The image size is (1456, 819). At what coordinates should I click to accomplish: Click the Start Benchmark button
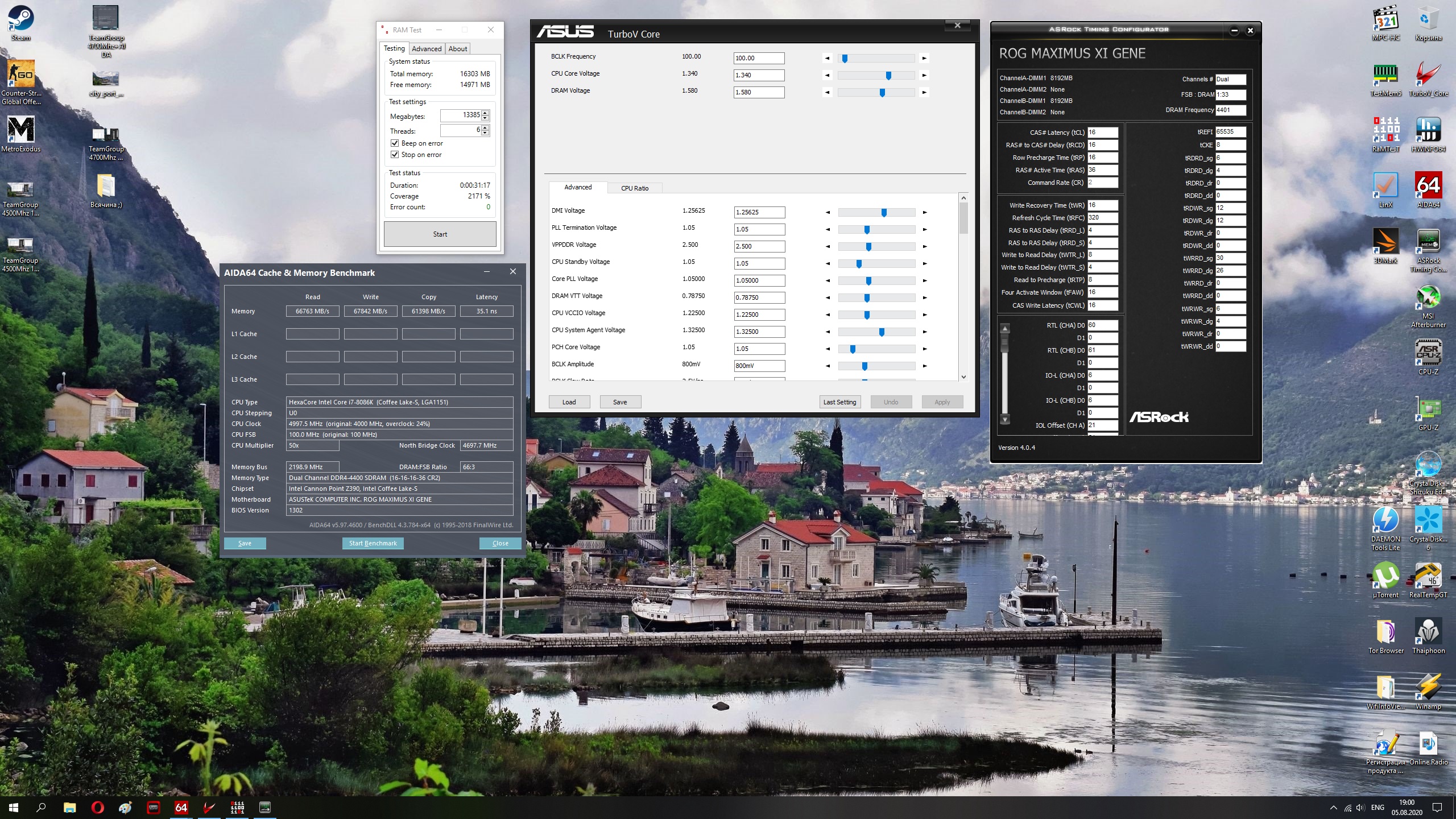(x=373, y=543)
